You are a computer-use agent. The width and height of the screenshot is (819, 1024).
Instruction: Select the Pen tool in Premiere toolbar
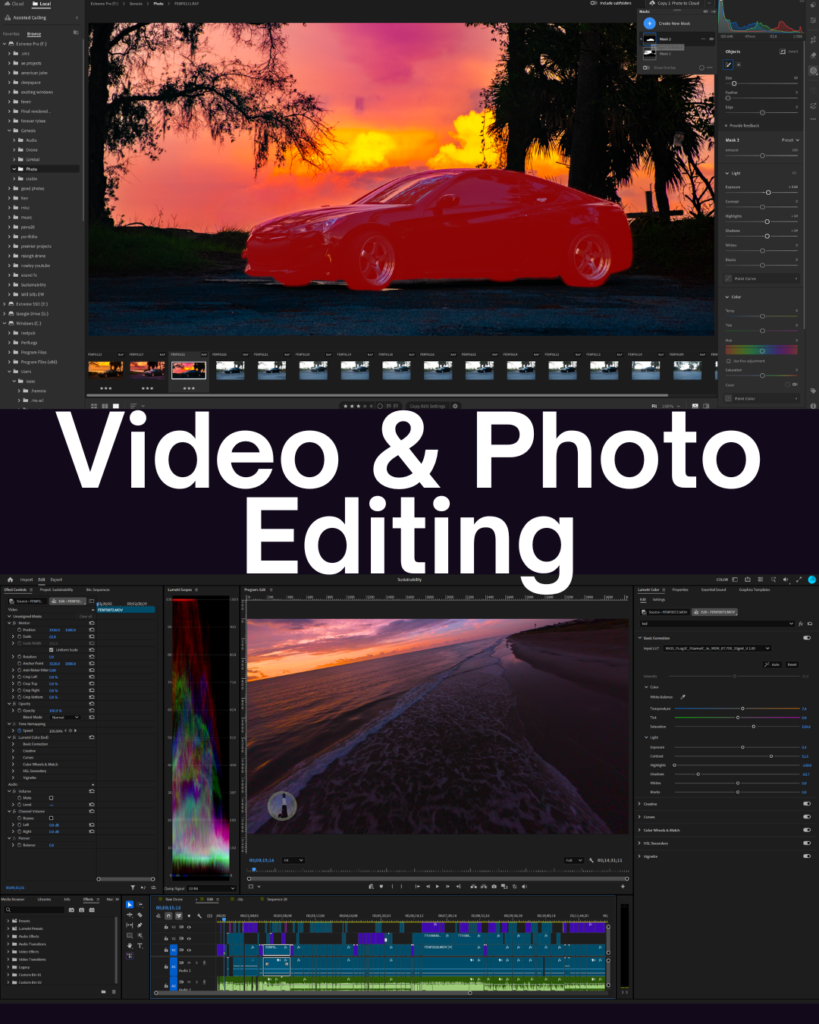point(140,925)
